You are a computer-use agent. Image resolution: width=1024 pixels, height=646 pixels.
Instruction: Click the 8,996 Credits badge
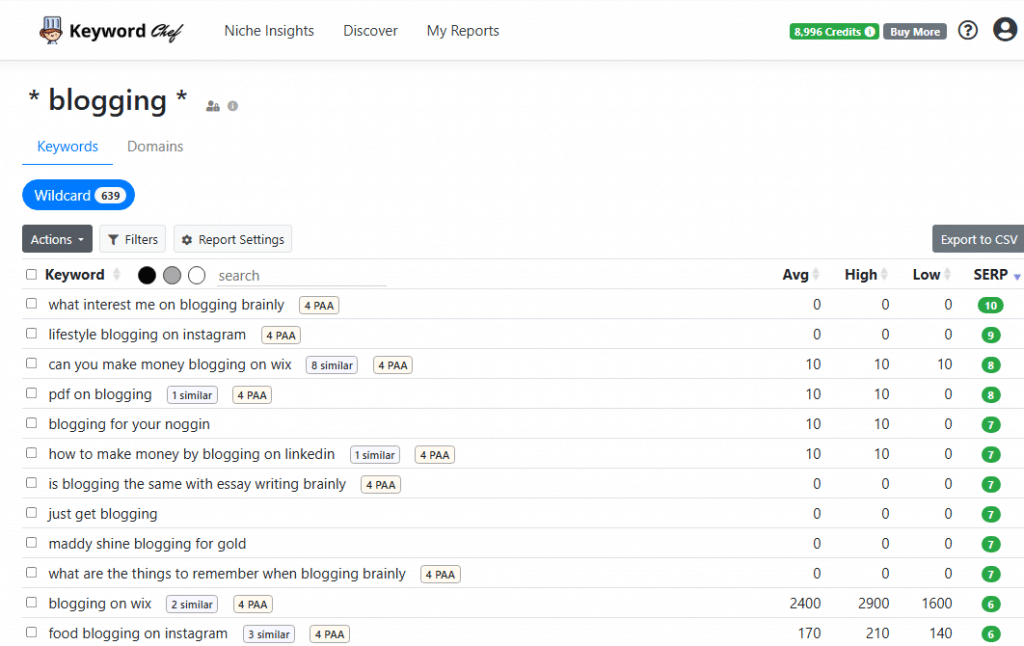tap(834, 31)
